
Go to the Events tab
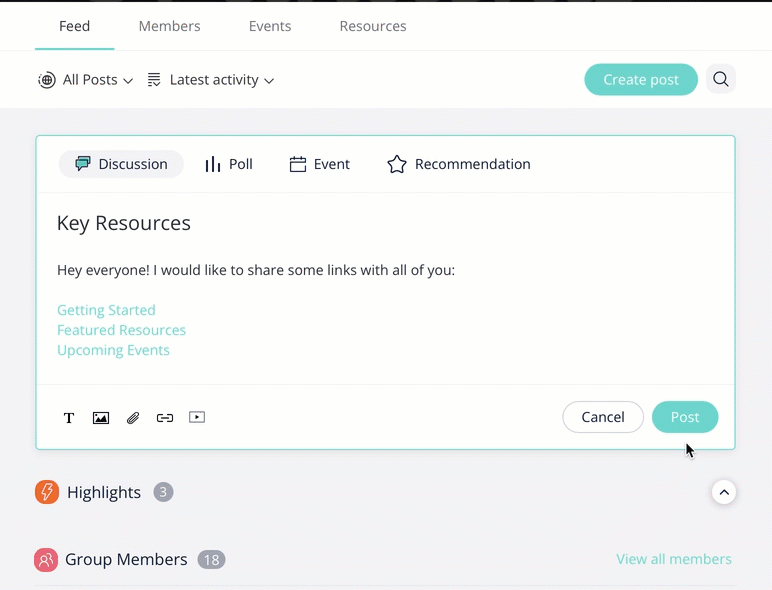[270, 26]
